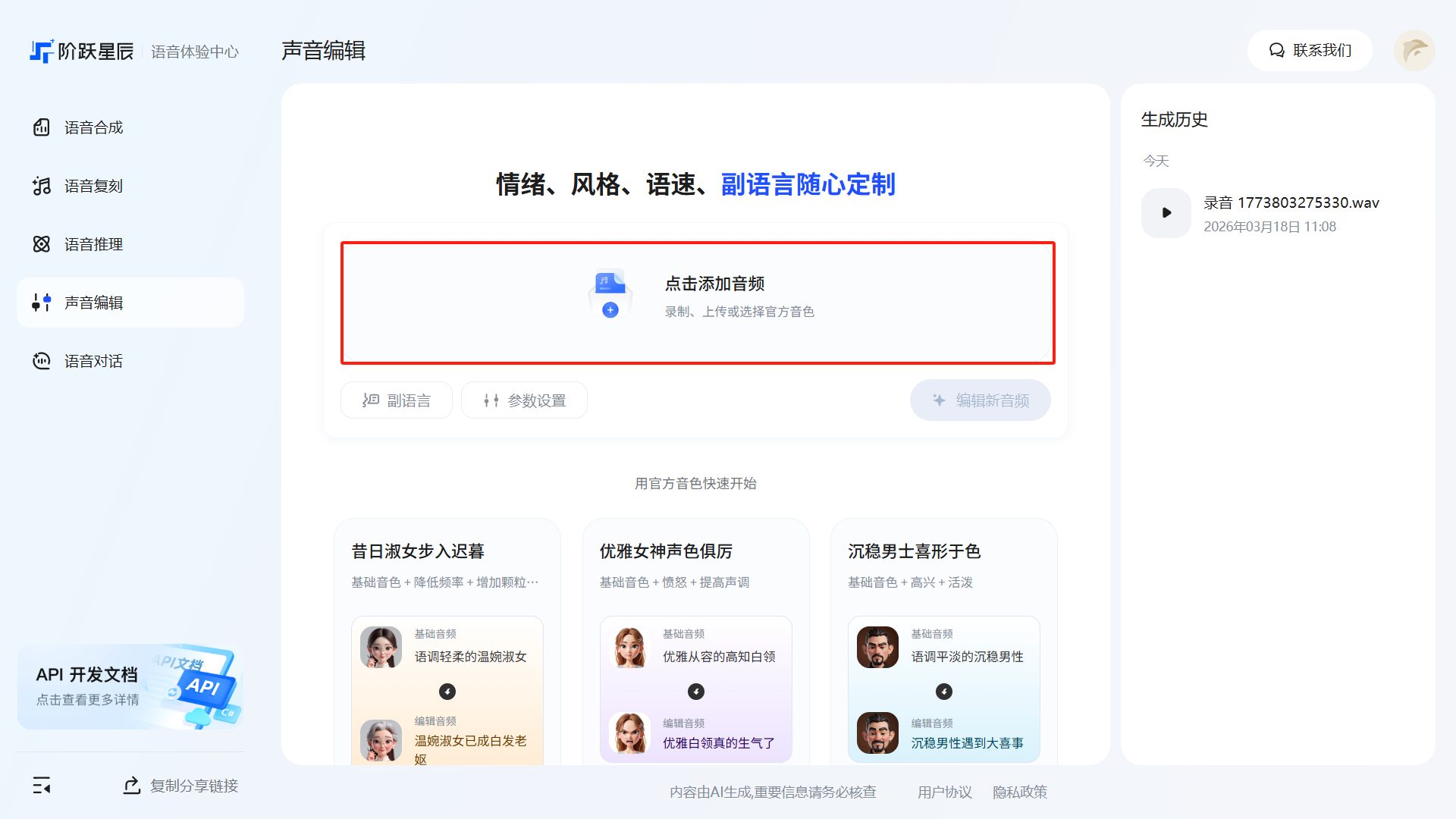Select the 沉稳男士喜形于色 preset card title
The height and width of the screenshot is (819, 1456).
(x=914, y=551)
